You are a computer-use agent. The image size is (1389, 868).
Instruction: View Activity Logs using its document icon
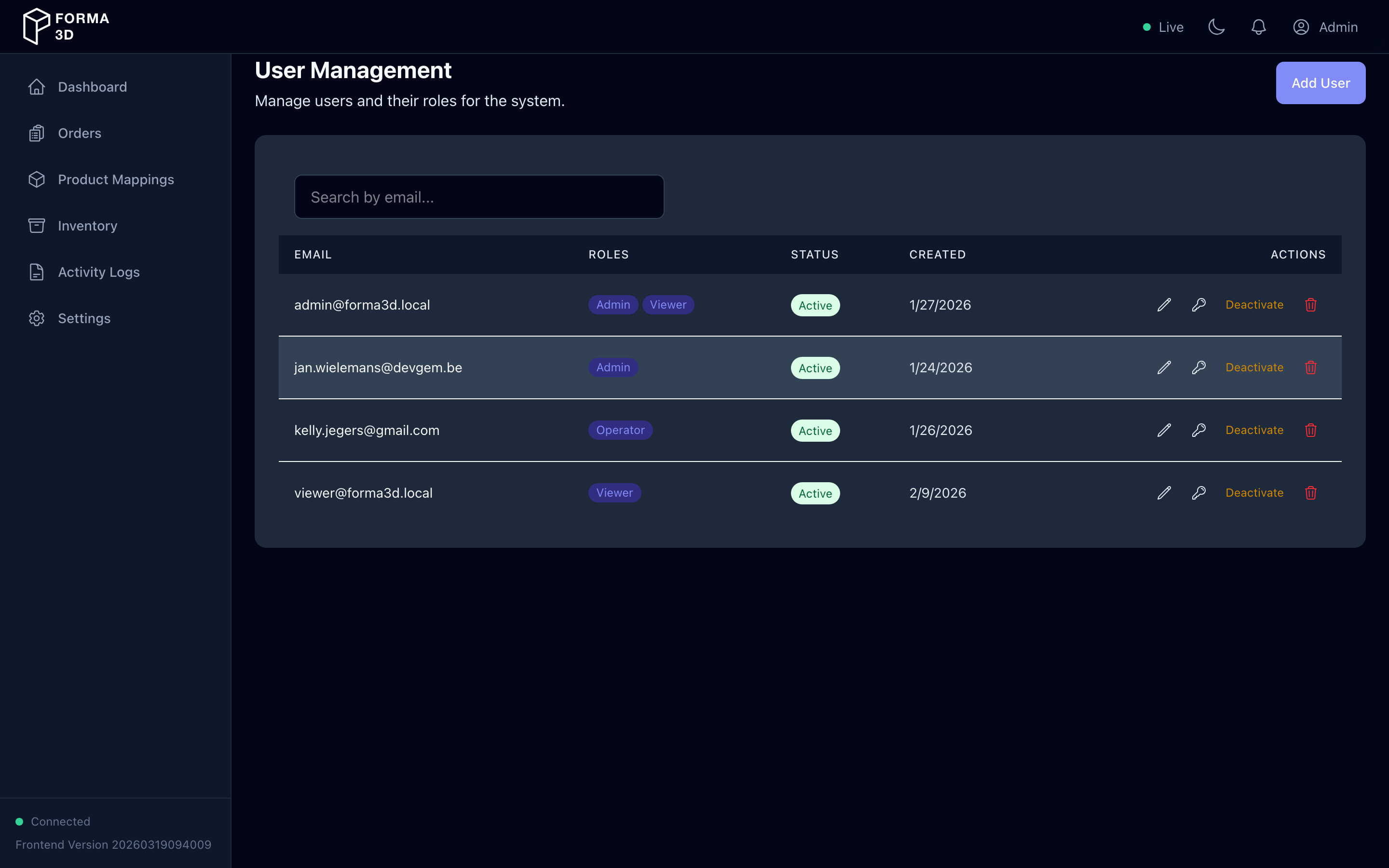36,272
